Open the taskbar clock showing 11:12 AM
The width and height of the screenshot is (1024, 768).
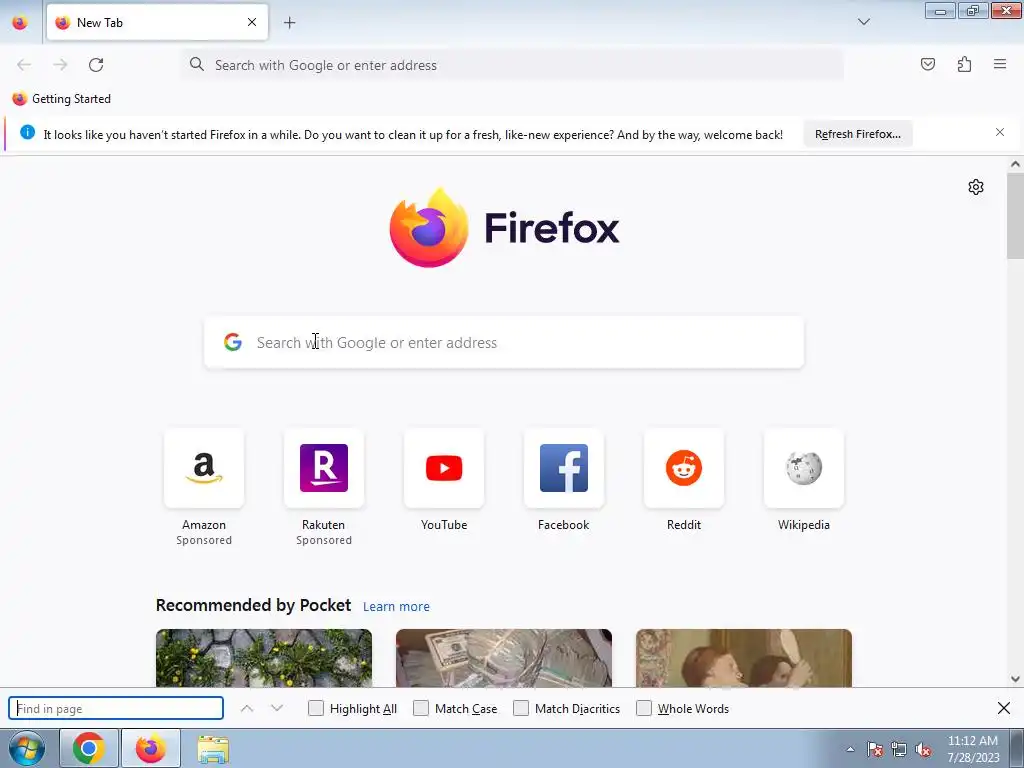(972, 749)
